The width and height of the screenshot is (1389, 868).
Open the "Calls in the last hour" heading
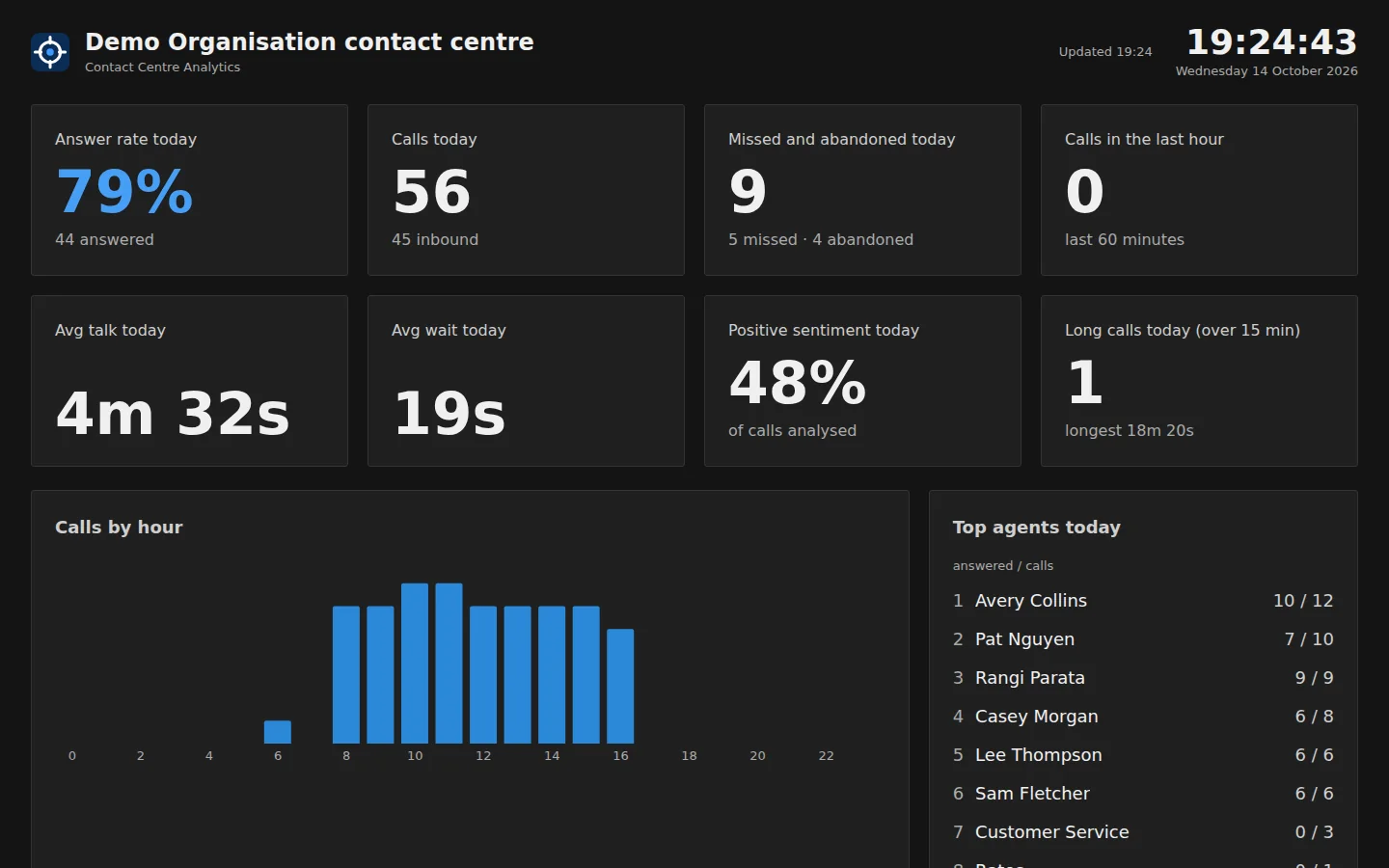click(1144, 139)
